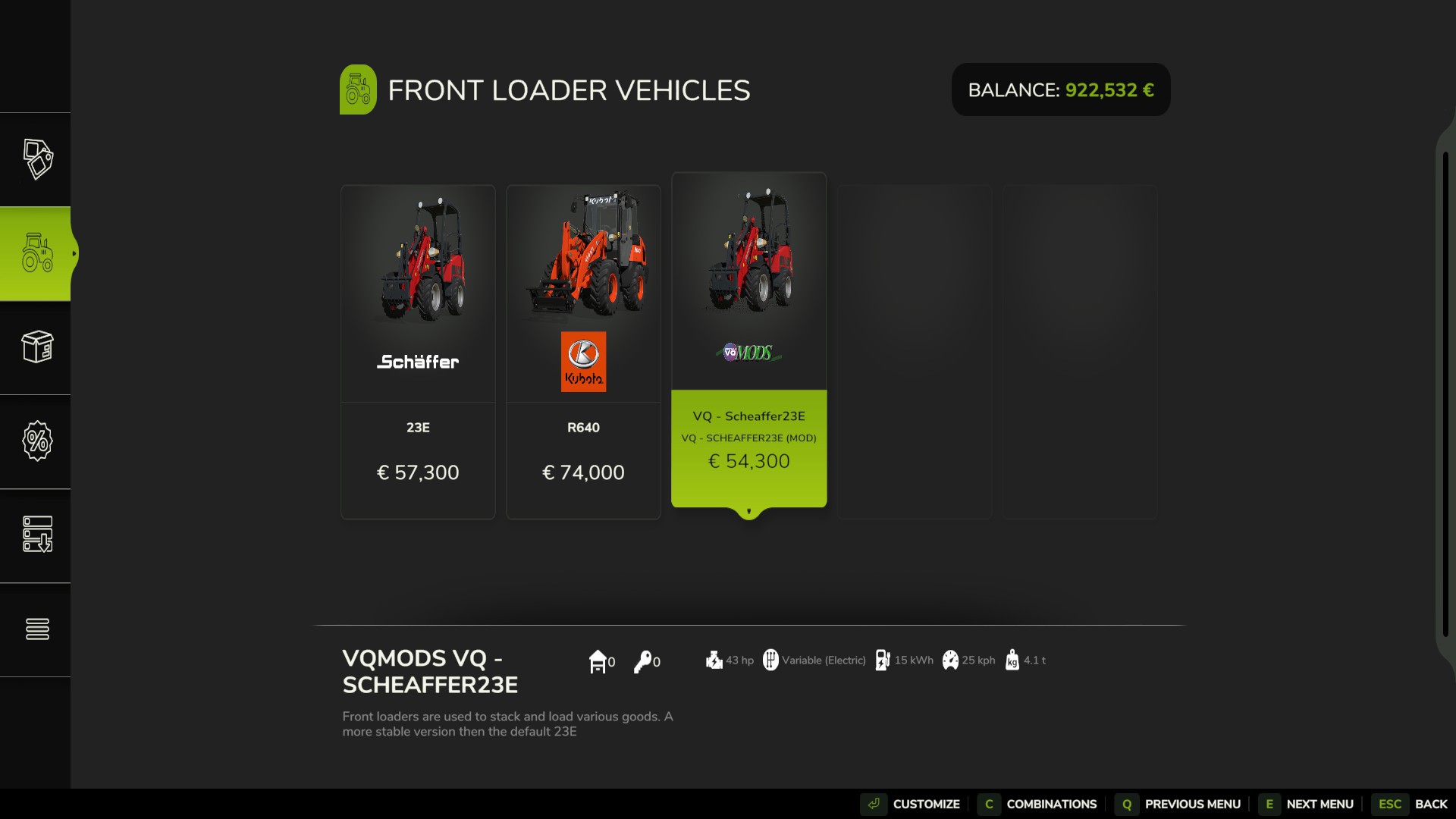Open the brands tag icon in sidebar

37,159
